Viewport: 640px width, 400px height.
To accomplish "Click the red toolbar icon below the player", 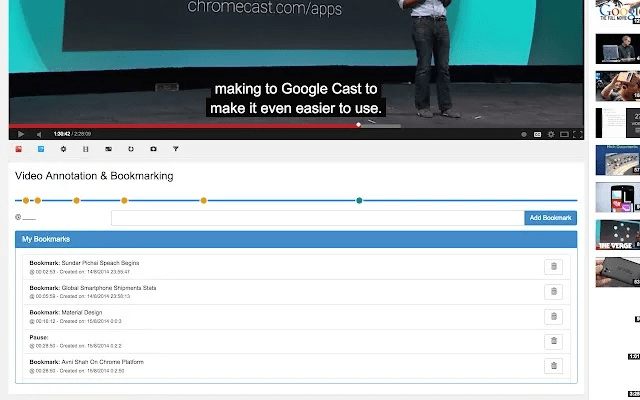I will 19,149.
